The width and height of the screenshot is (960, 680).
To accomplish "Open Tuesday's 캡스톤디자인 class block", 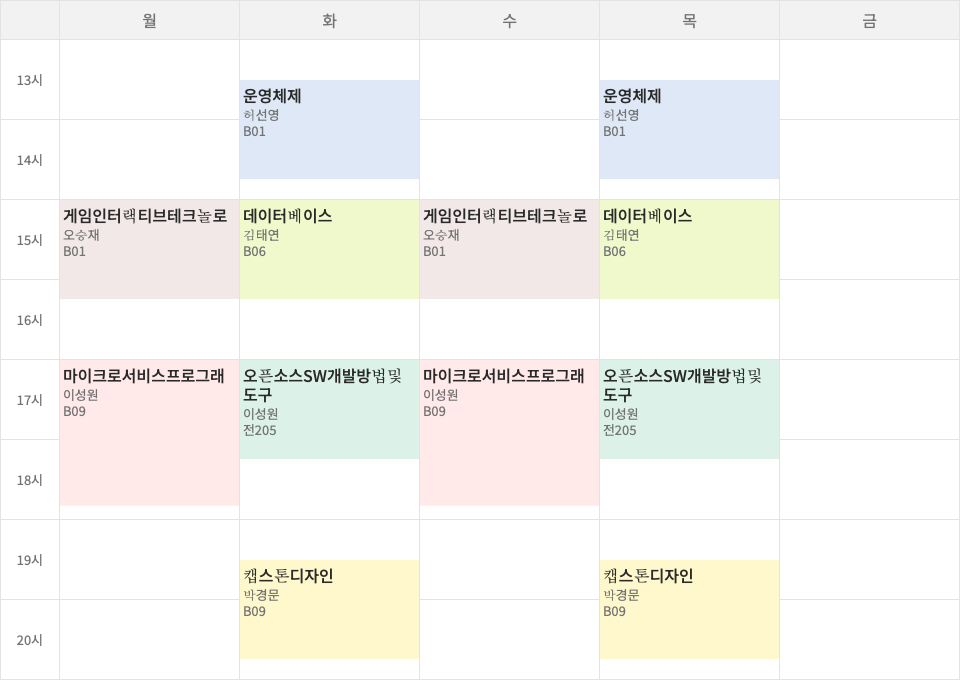I will [329, 610].
